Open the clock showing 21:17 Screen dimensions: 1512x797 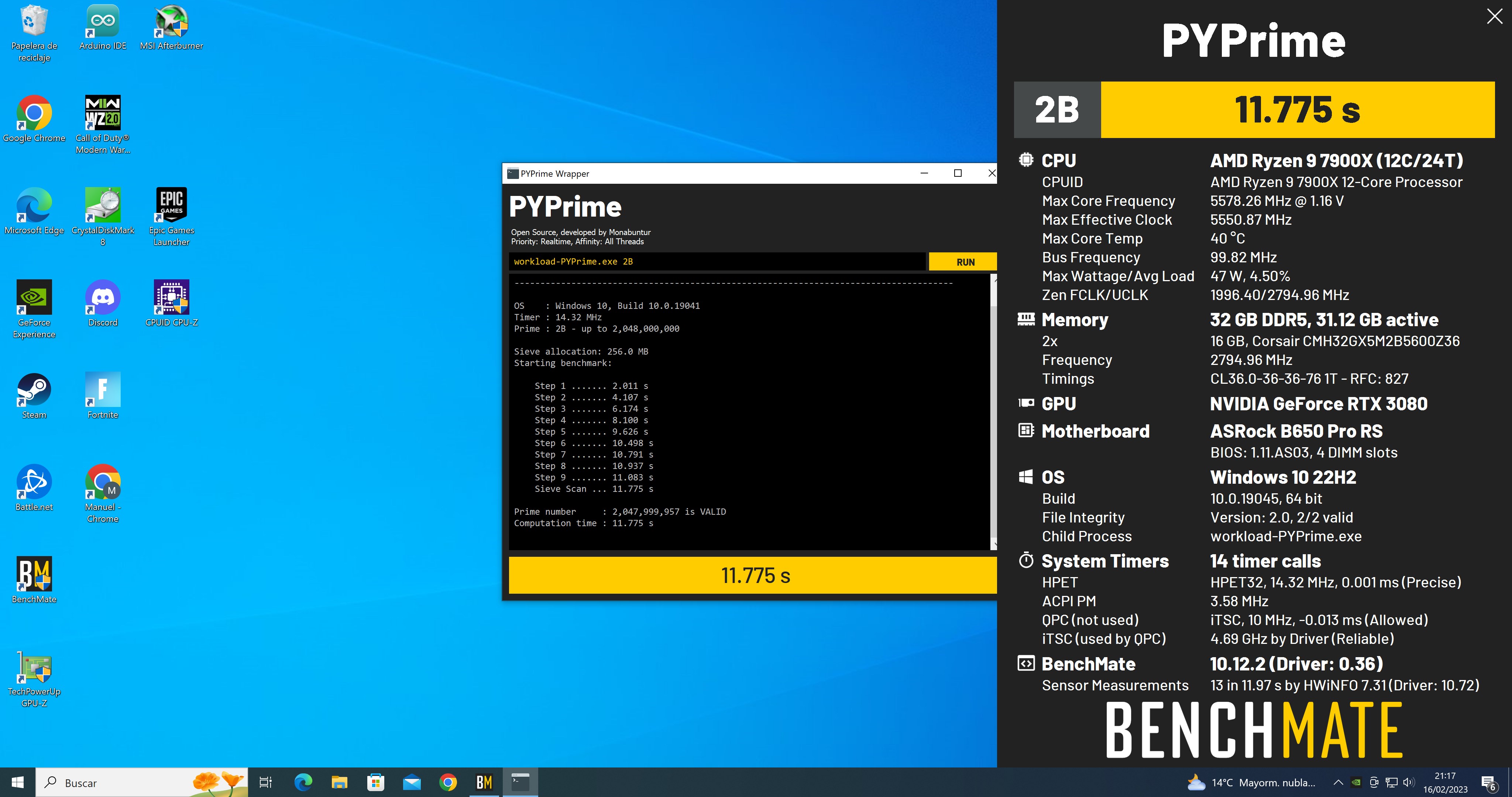coord(1445,782)
